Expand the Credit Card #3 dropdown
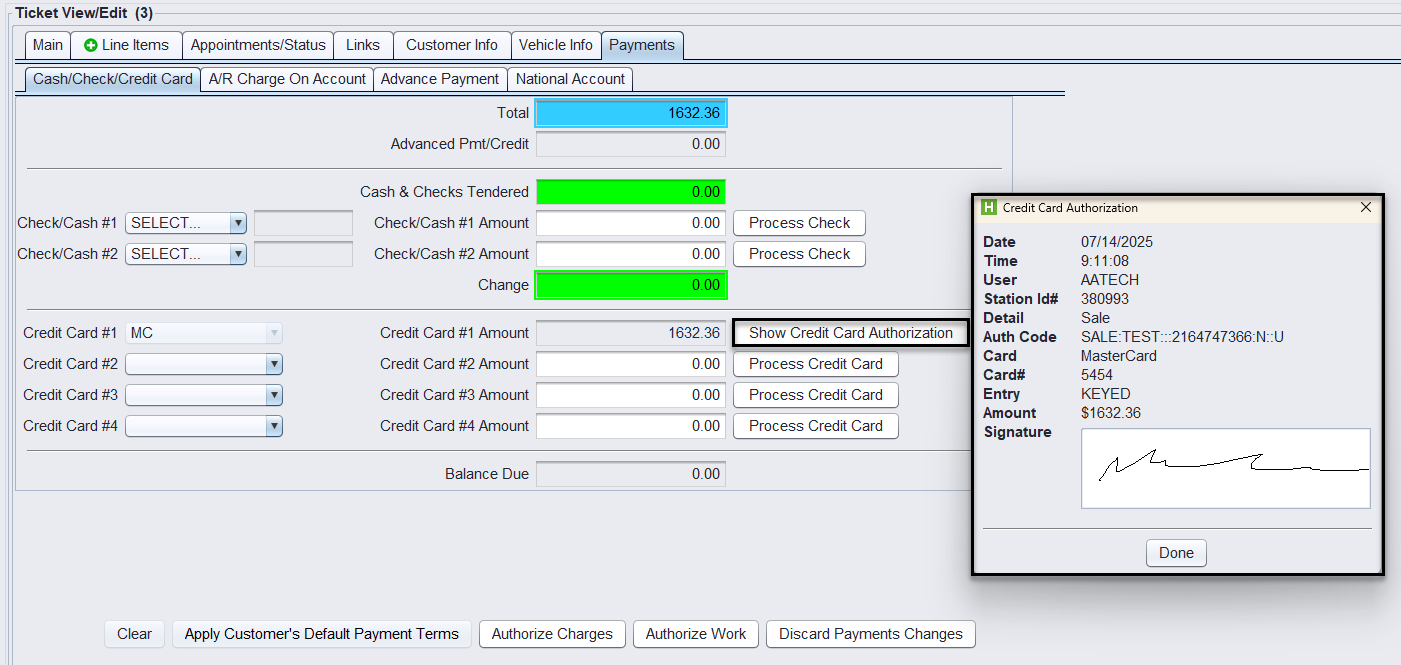Image resolution: width=1401 pixels, height=665 pixels. [x=274, y=395]
